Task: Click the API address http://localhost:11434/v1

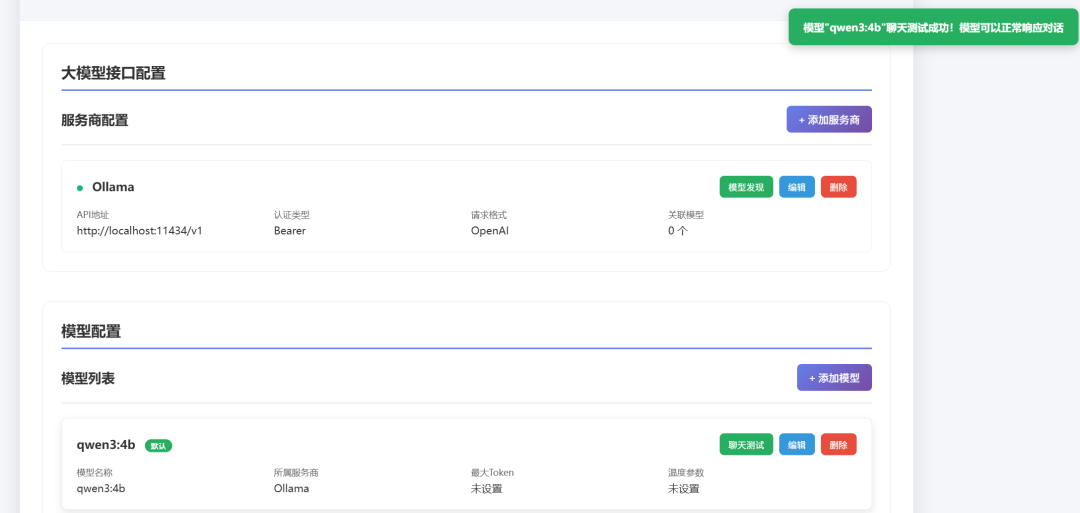Action: [140, 230]
